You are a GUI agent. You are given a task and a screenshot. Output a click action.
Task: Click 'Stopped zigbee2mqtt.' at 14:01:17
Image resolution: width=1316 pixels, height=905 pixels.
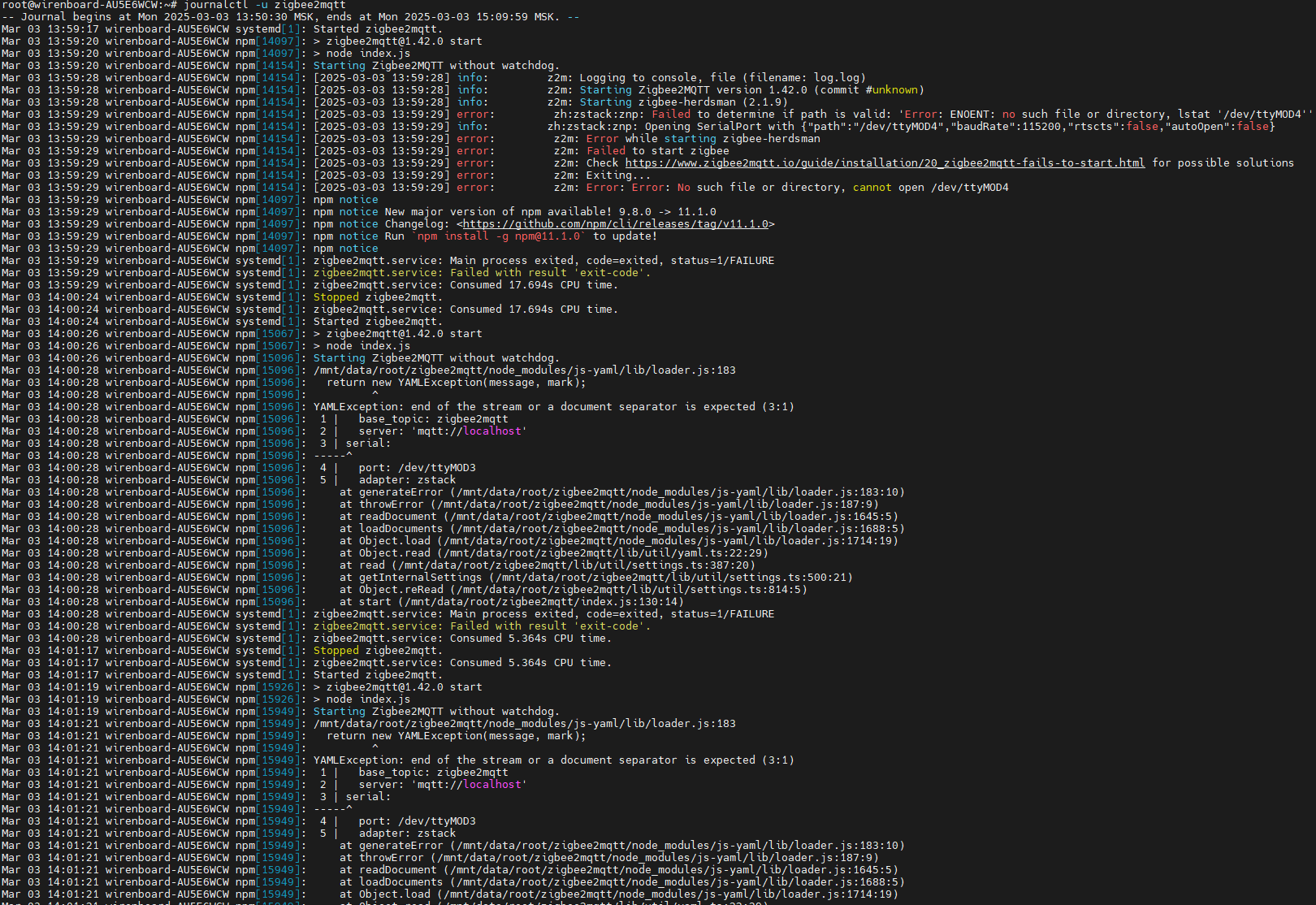[379, 651]
